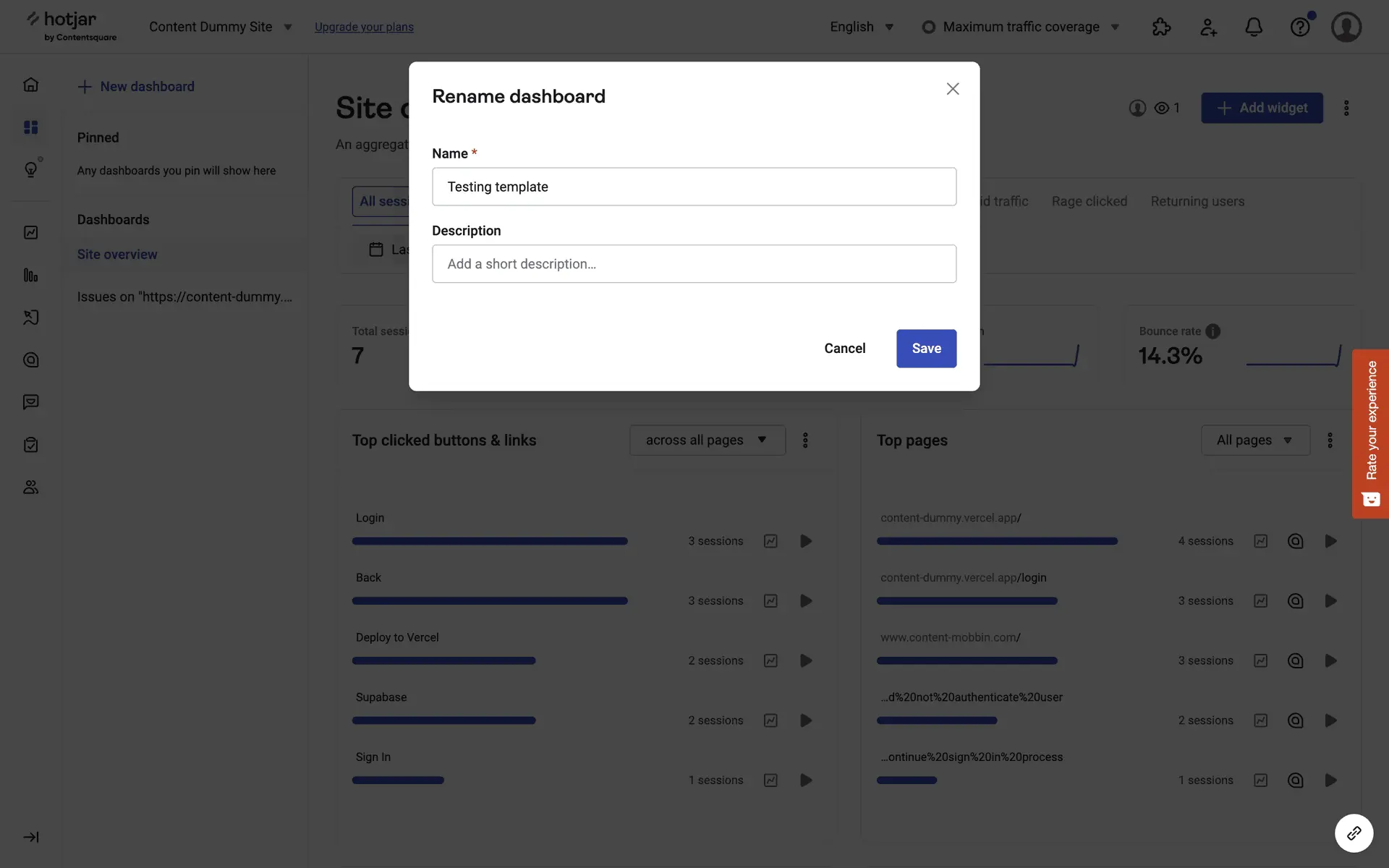1389x868 pixels.
Task: Open the integrations puzzle icon
Action: tap(1161, 27)
